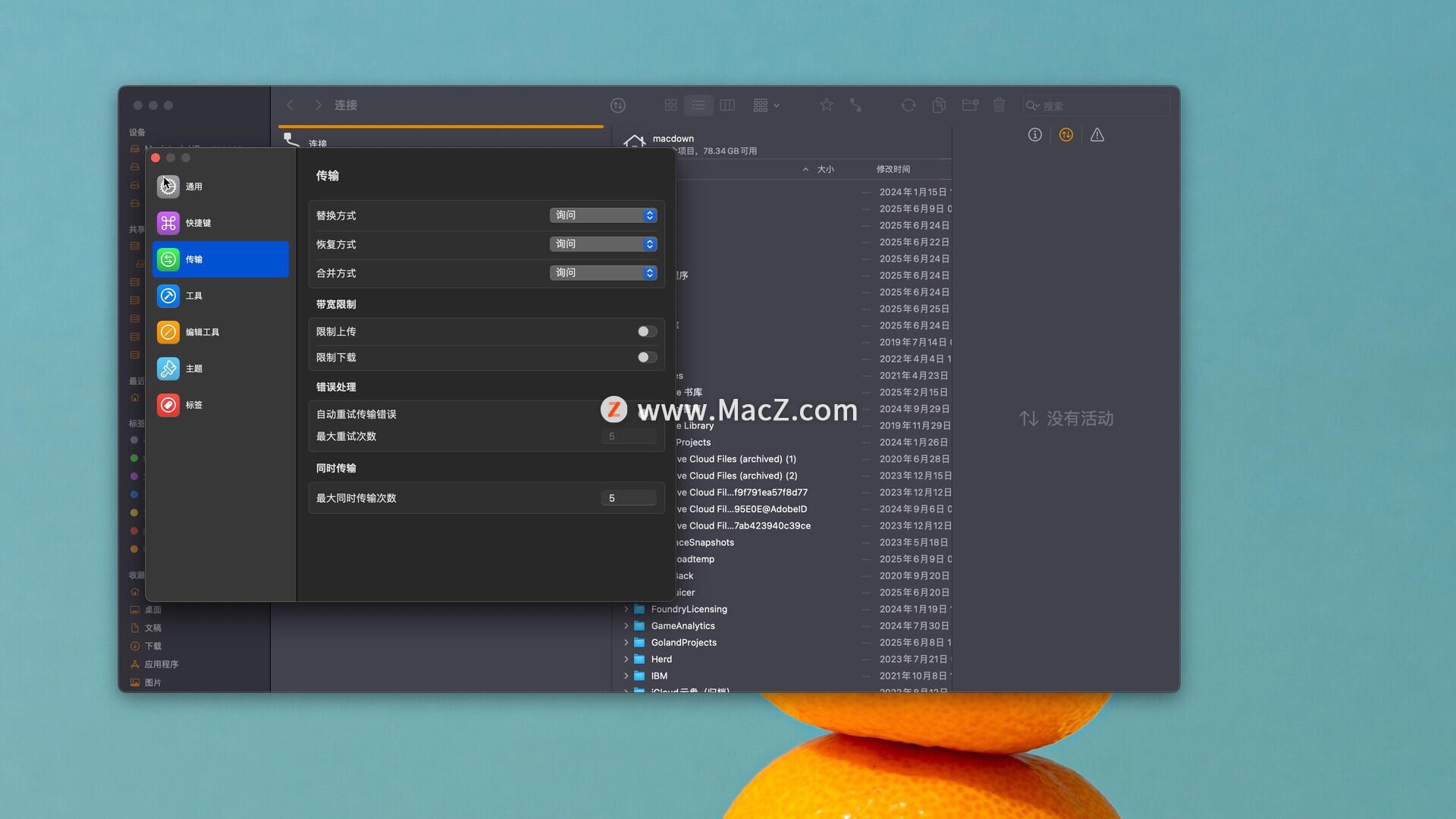Screen dimensions: 1456x819
Task: Click the copy documents icon in toolbar
Action: (x=939, y=105)
